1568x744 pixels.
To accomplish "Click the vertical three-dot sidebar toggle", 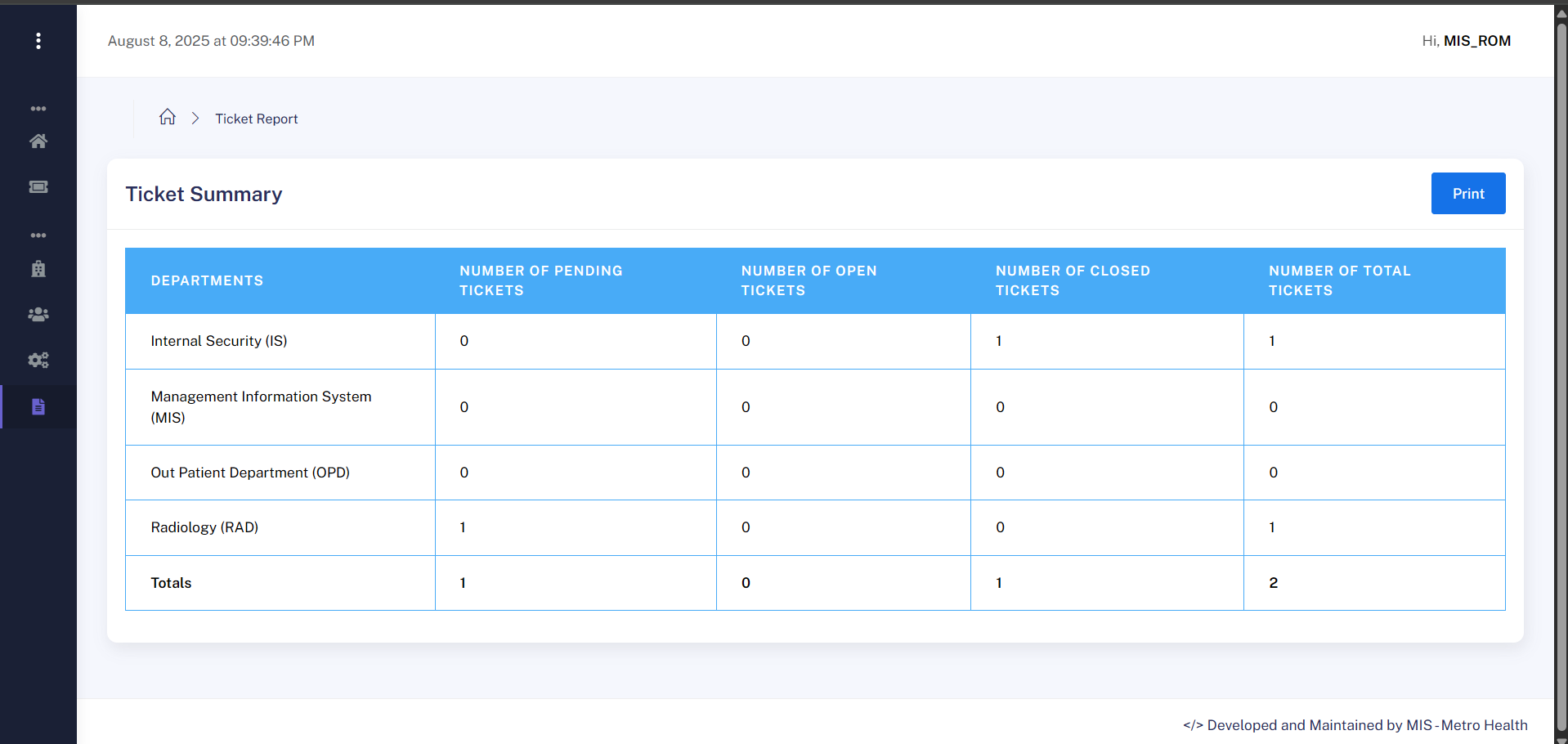I will coord(38,41).
